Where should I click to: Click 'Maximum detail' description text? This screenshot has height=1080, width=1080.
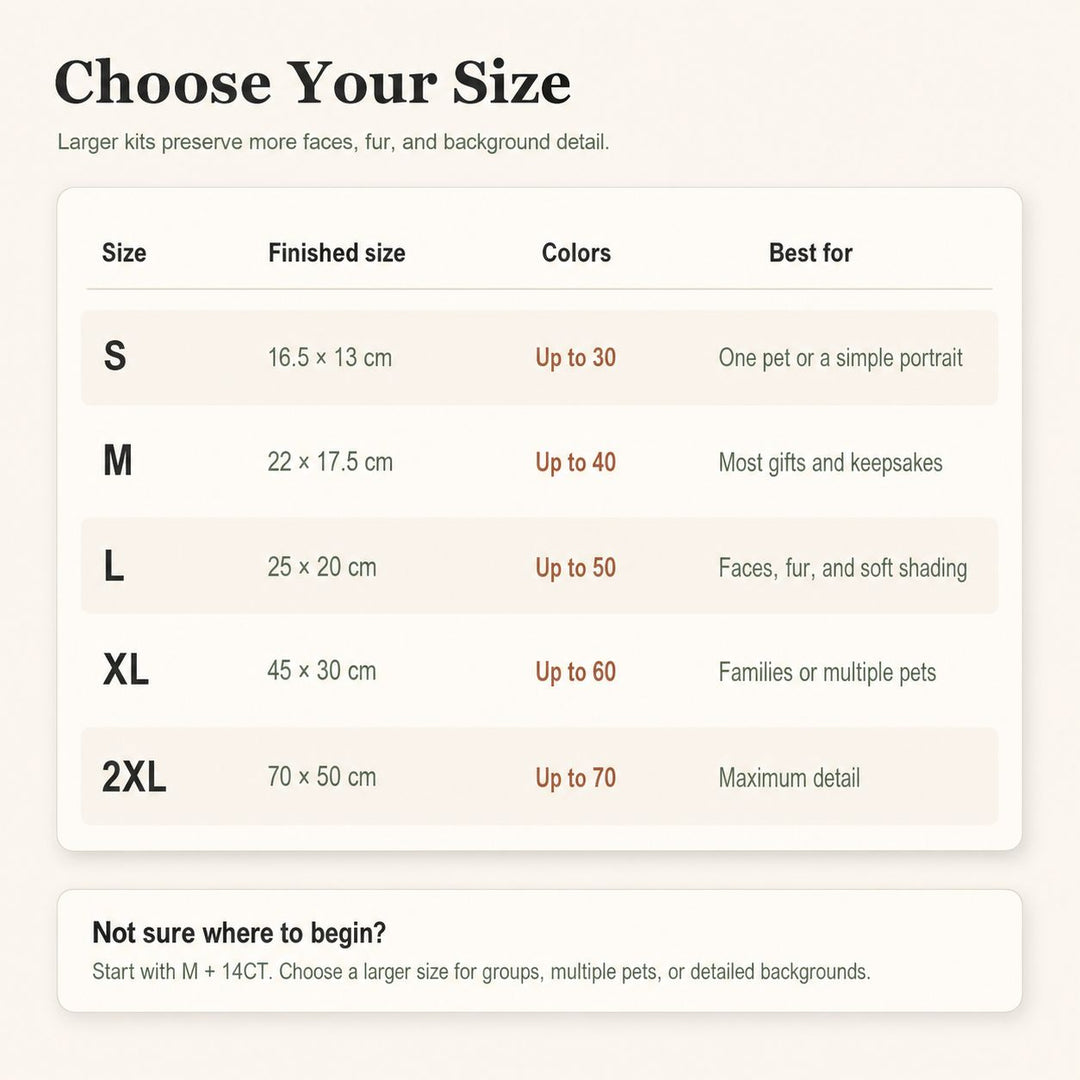[x=789, y=778]
